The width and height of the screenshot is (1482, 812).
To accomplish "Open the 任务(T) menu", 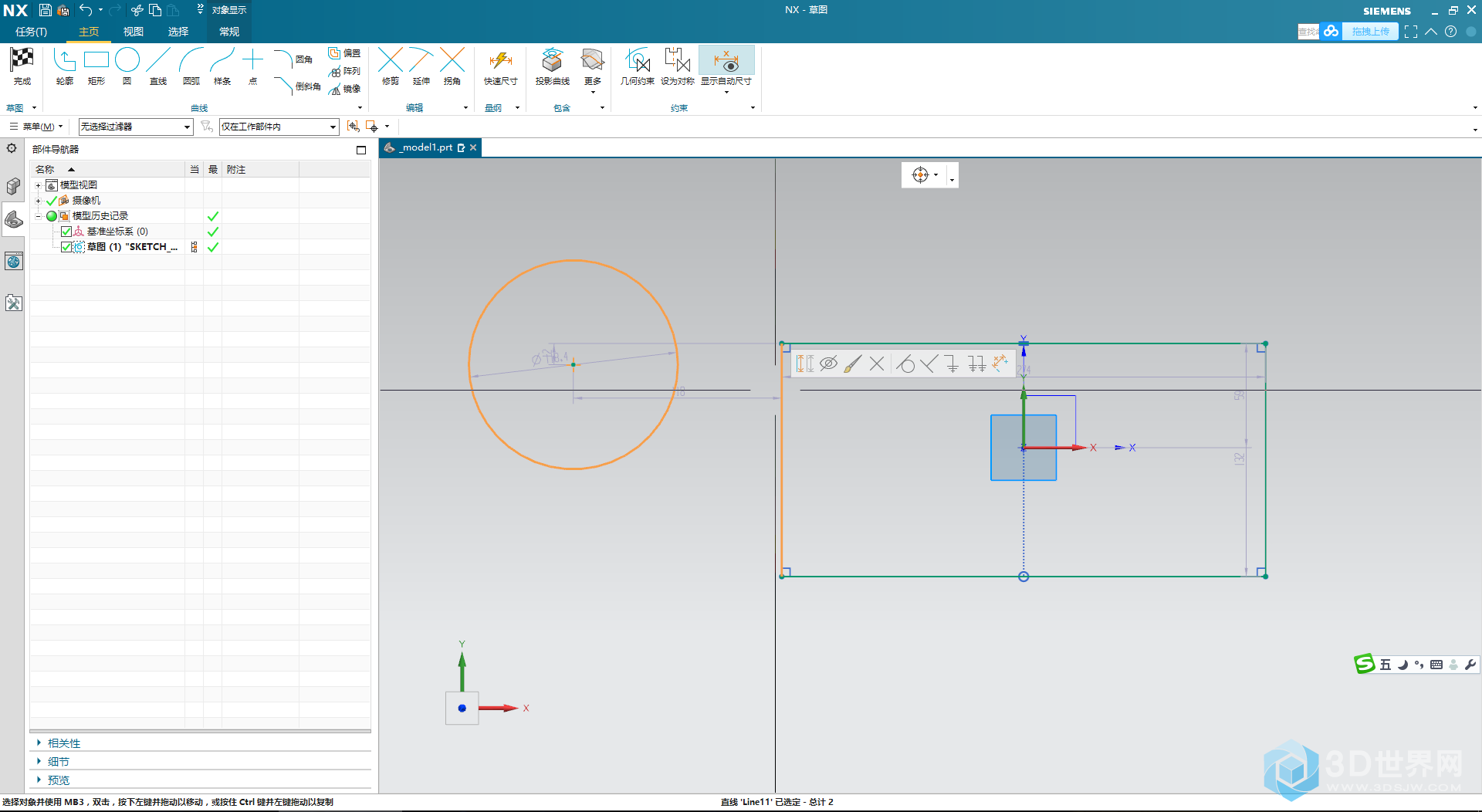I will point(32,32).
